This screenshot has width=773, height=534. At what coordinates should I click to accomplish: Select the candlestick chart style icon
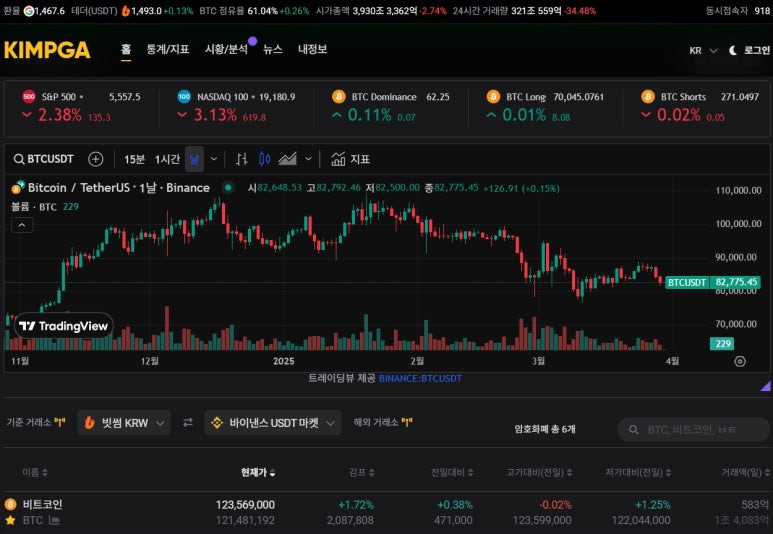(x=265, y=159)
